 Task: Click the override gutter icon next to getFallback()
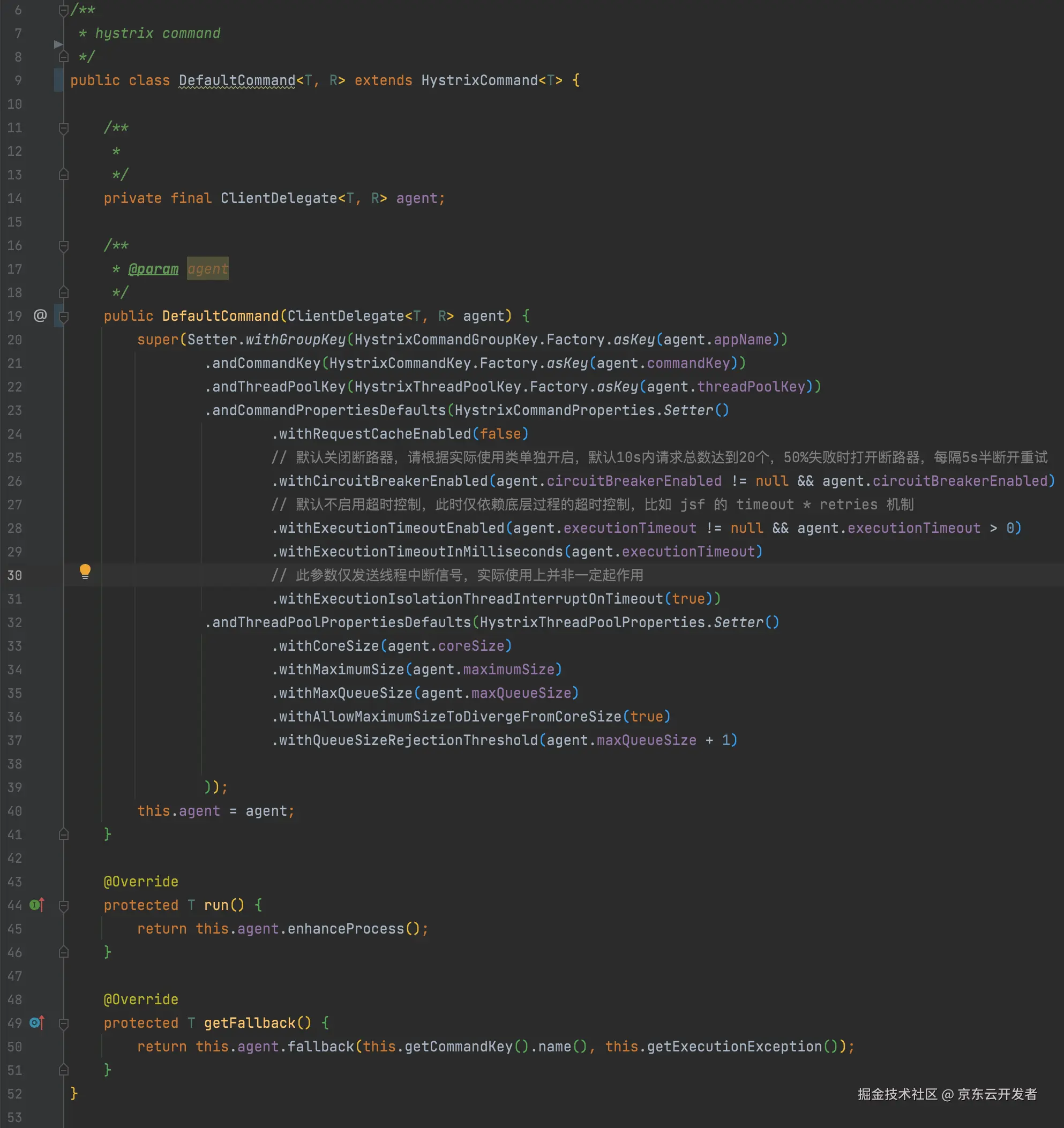click(x=36, y=1022)
